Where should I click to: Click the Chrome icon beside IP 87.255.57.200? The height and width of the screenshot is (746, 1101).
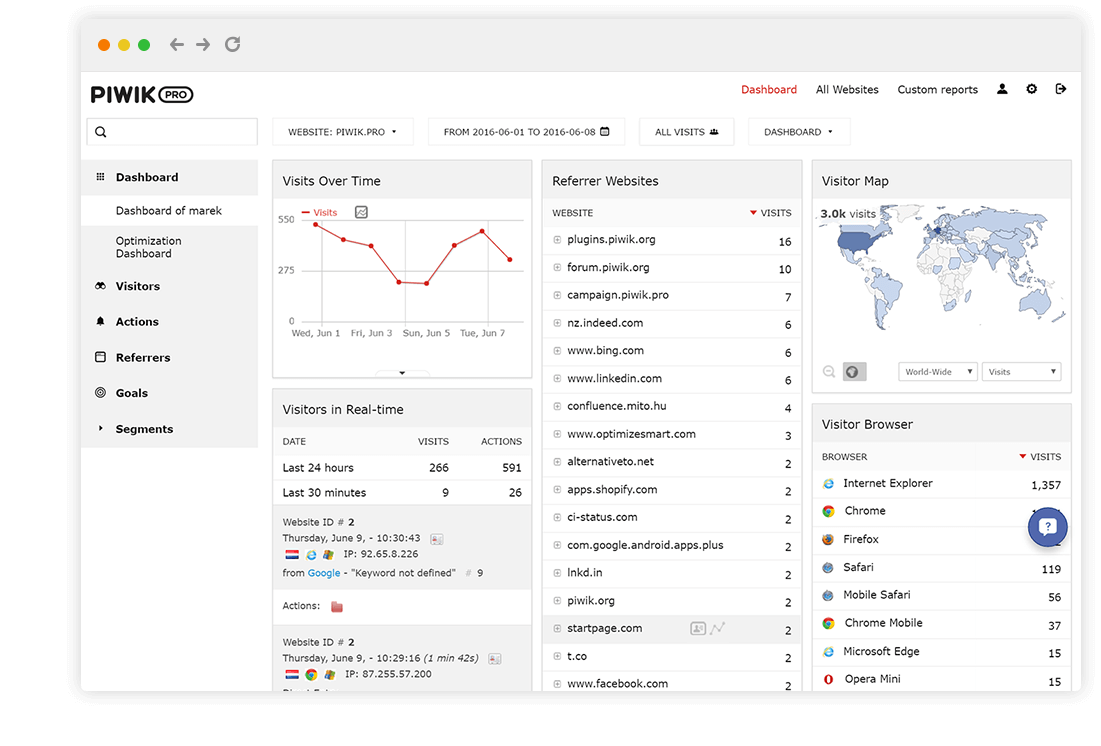pos(311,674)
